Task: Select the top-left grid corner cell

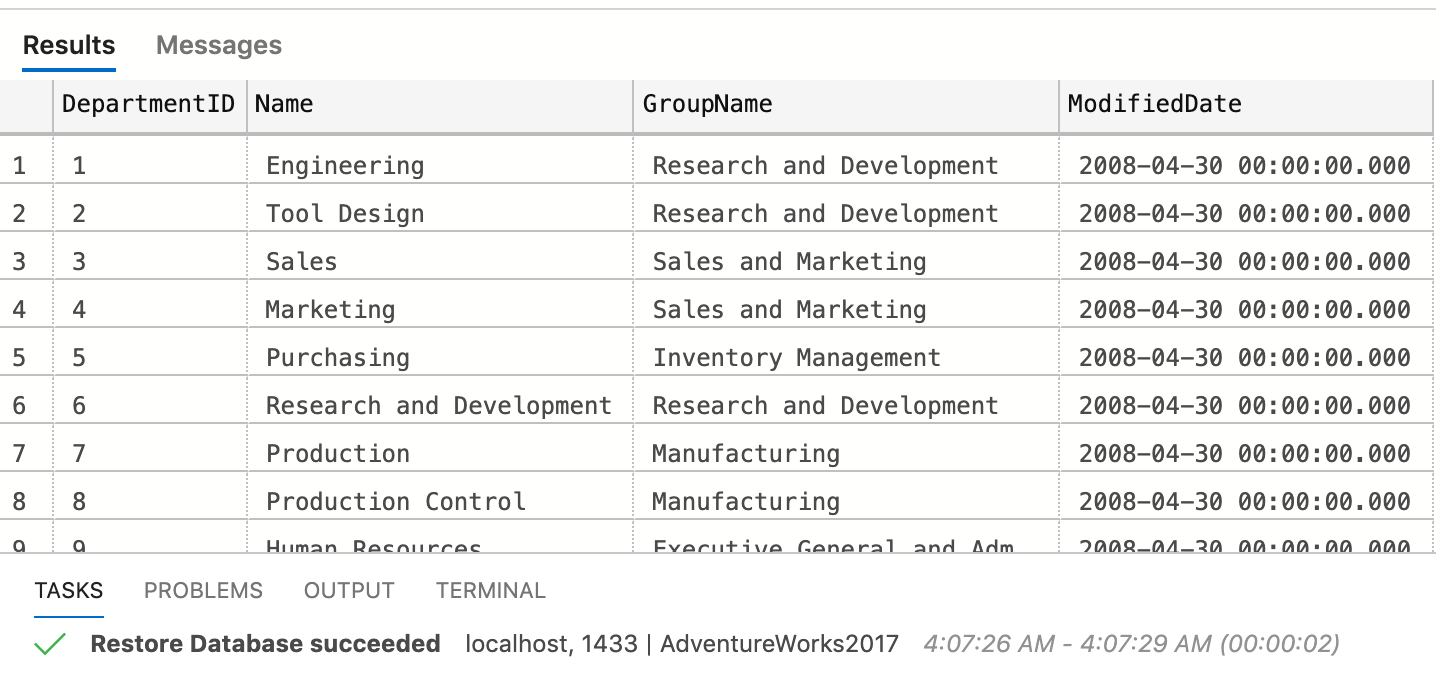Action: pyautogui.click(x=26, y=105)
